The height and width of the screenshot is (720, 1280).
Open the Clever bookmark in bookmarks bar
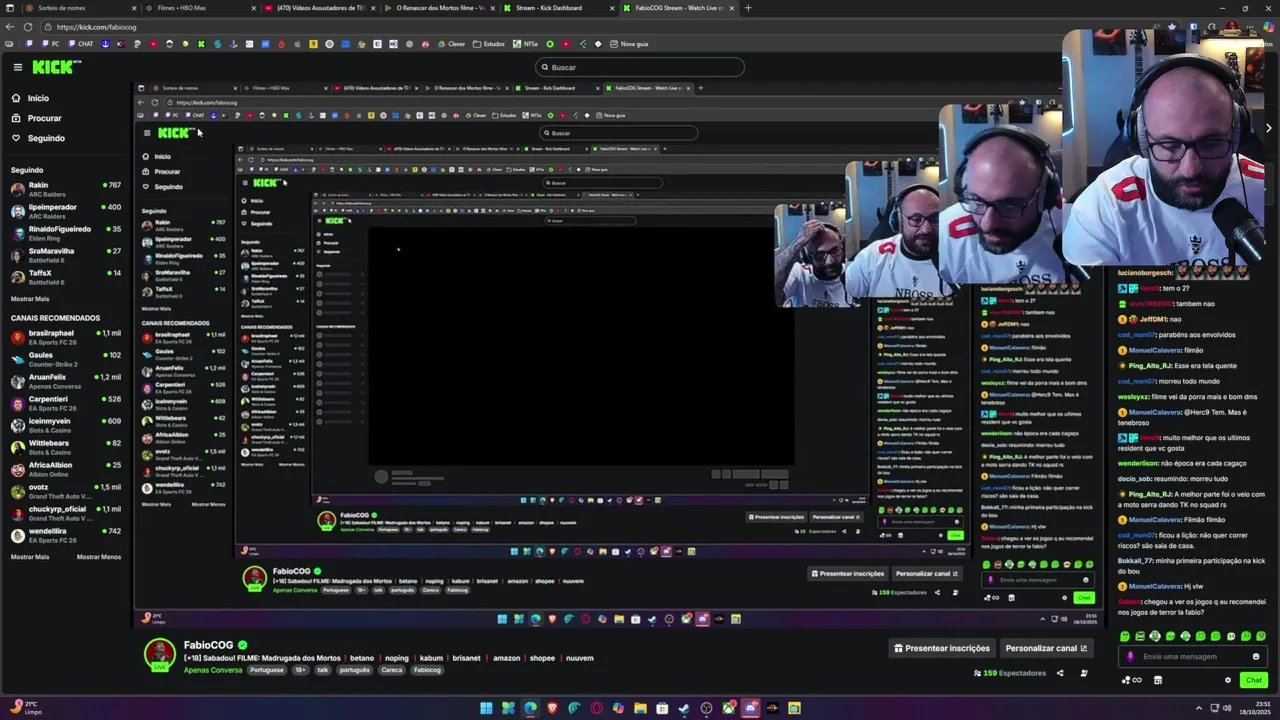[x=451, y=44]
